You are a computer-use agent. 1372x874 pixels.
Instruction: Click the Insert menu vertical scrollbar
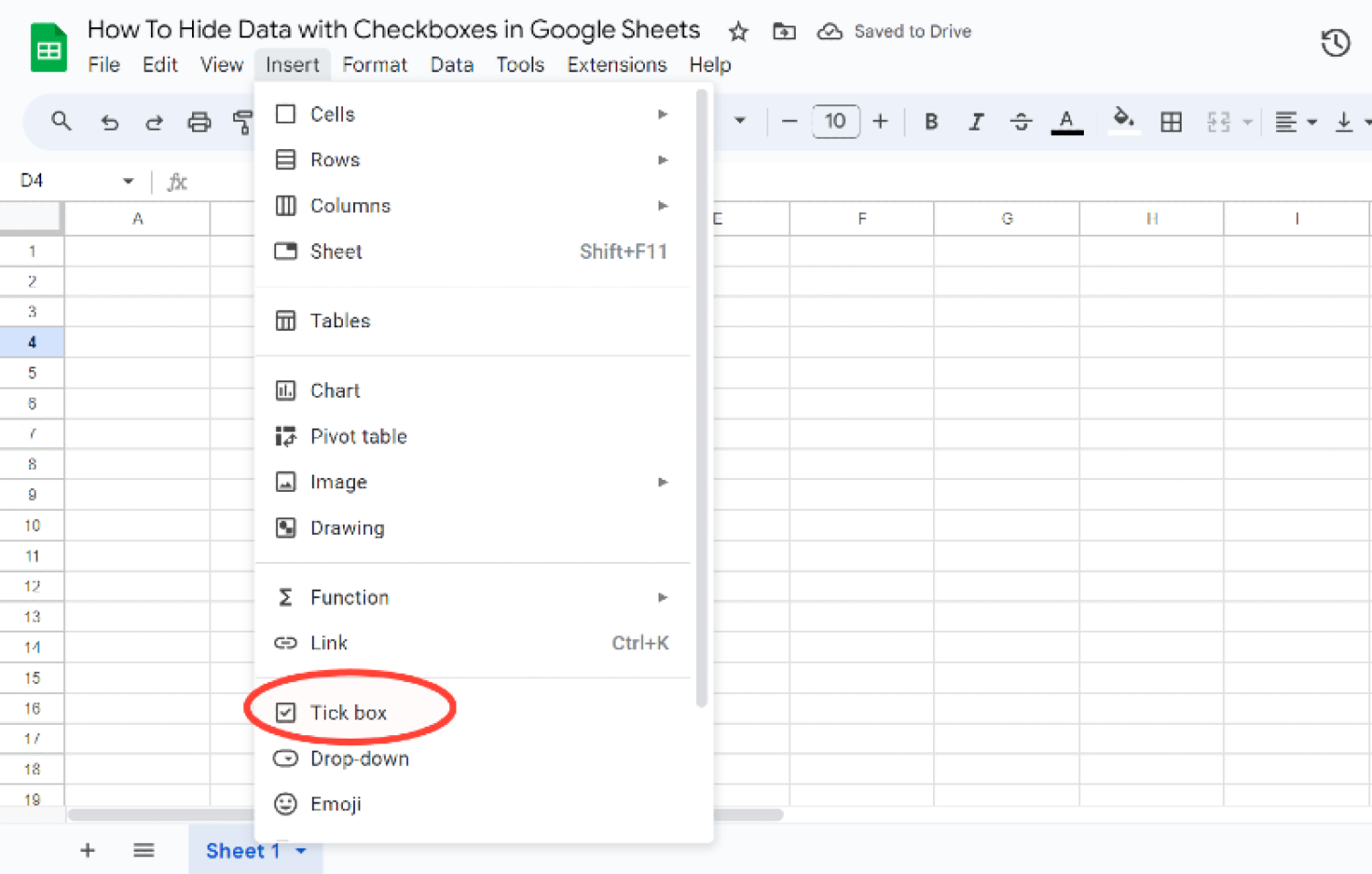click(702, 399)
